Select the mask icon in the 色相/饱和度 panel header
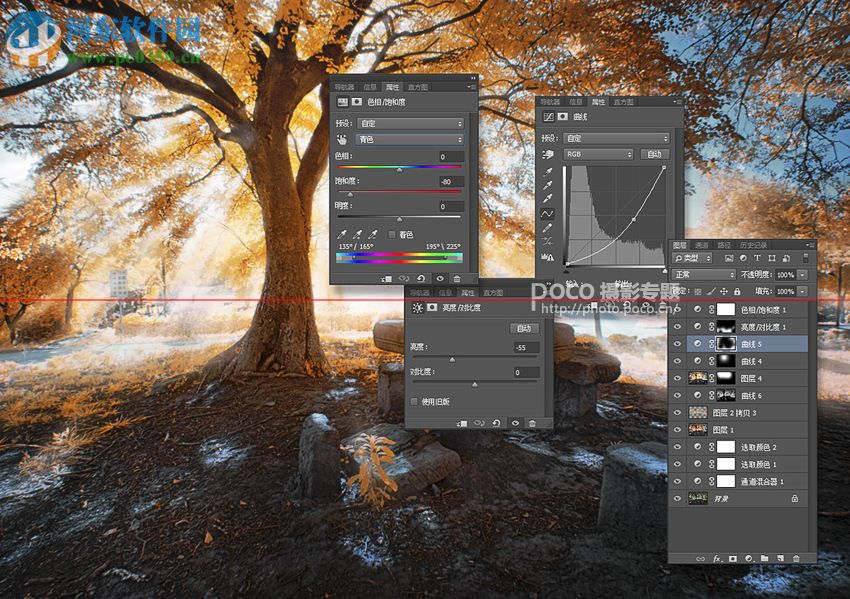The height and width of the screenshot is (599, 850). click(x=357, y=101)
